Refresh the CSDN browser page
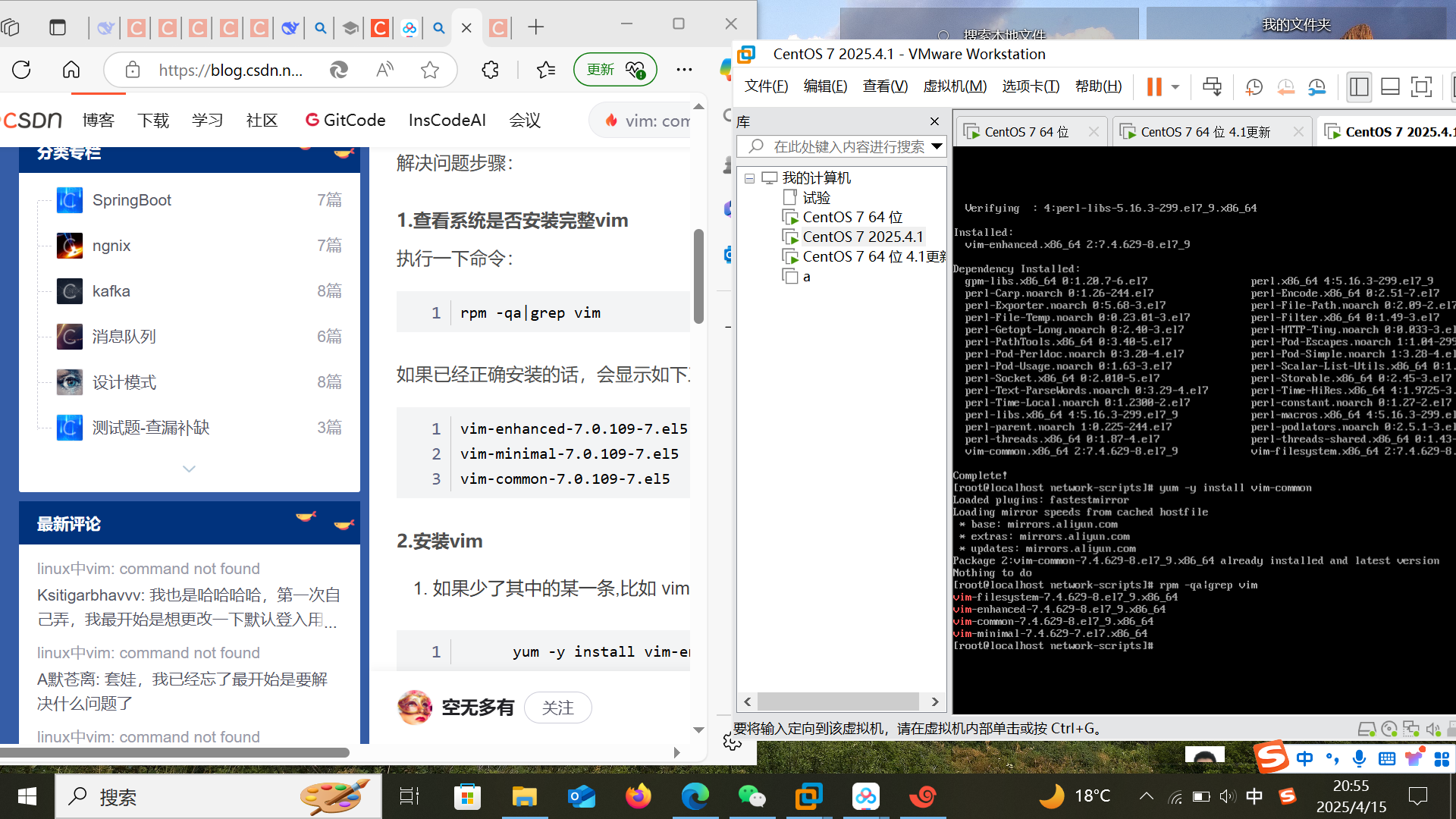 (21, 70)
